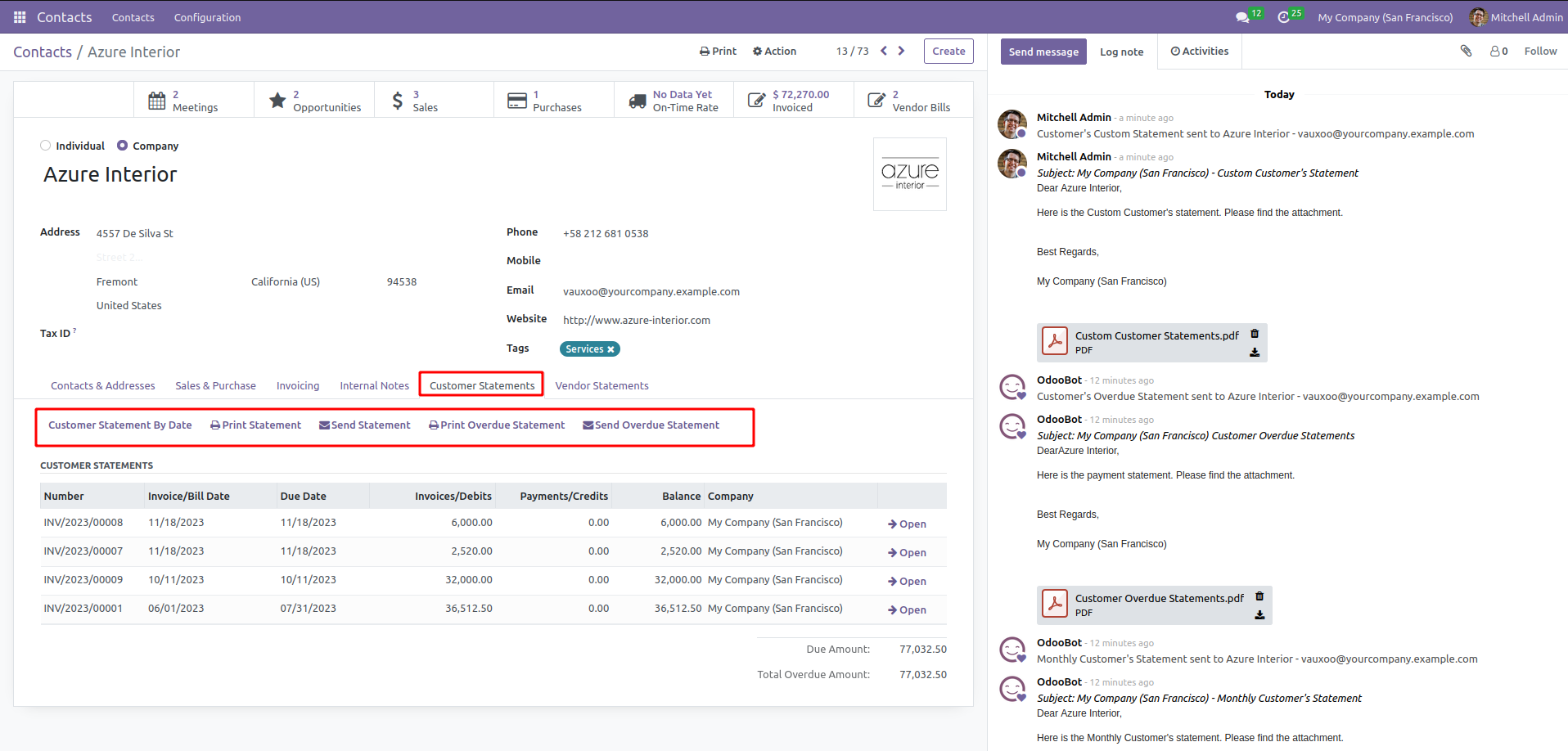This screenshot has height=751, width=1568.
Task: Open the My Company (San Francisco) switcher
Action: 1385,17
